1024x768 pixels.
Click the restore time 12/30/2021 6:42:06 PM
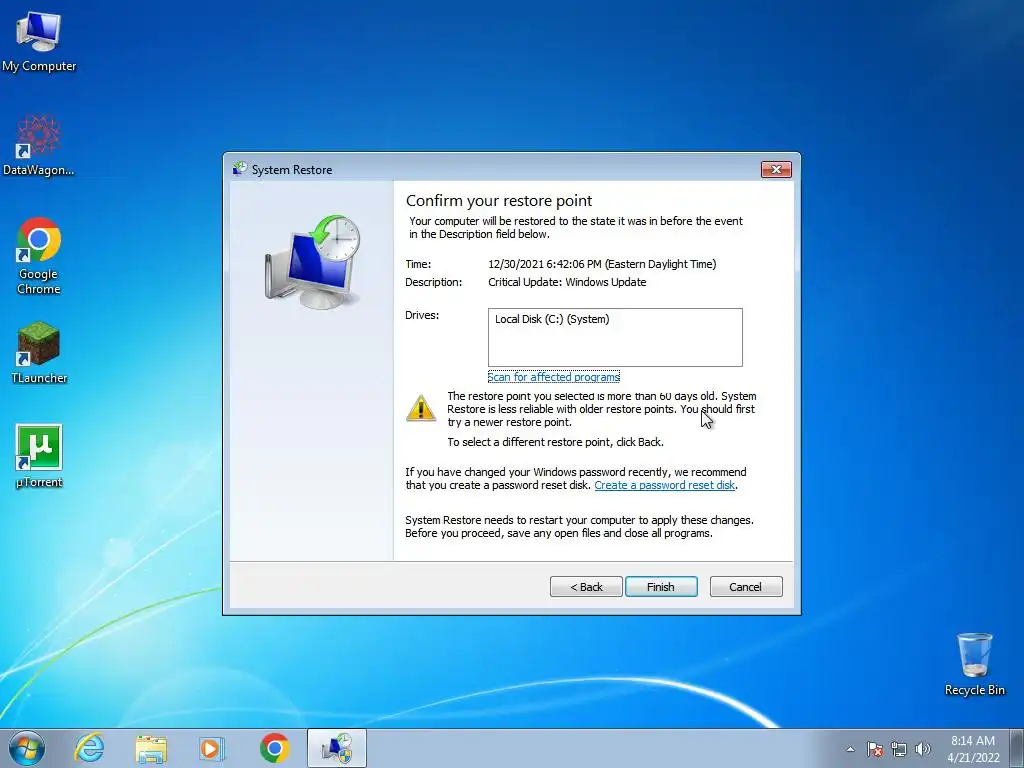(x=602, y=264)
